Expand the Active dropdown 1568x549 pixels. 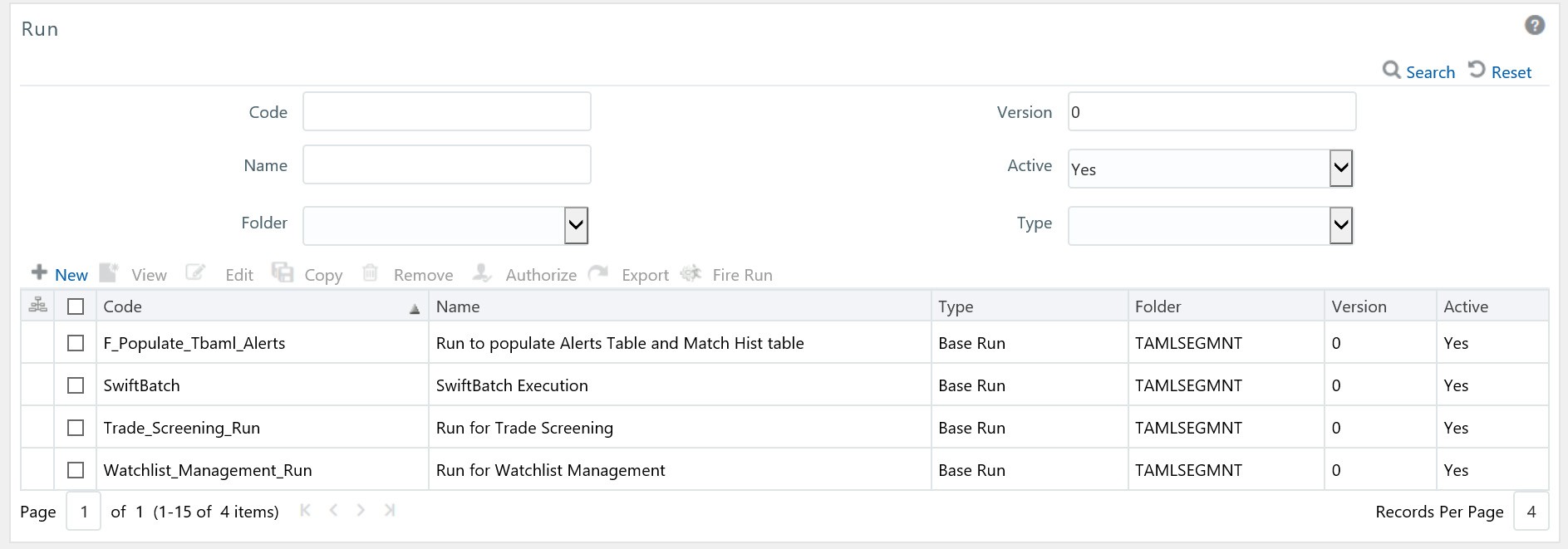coord(1340,169)
